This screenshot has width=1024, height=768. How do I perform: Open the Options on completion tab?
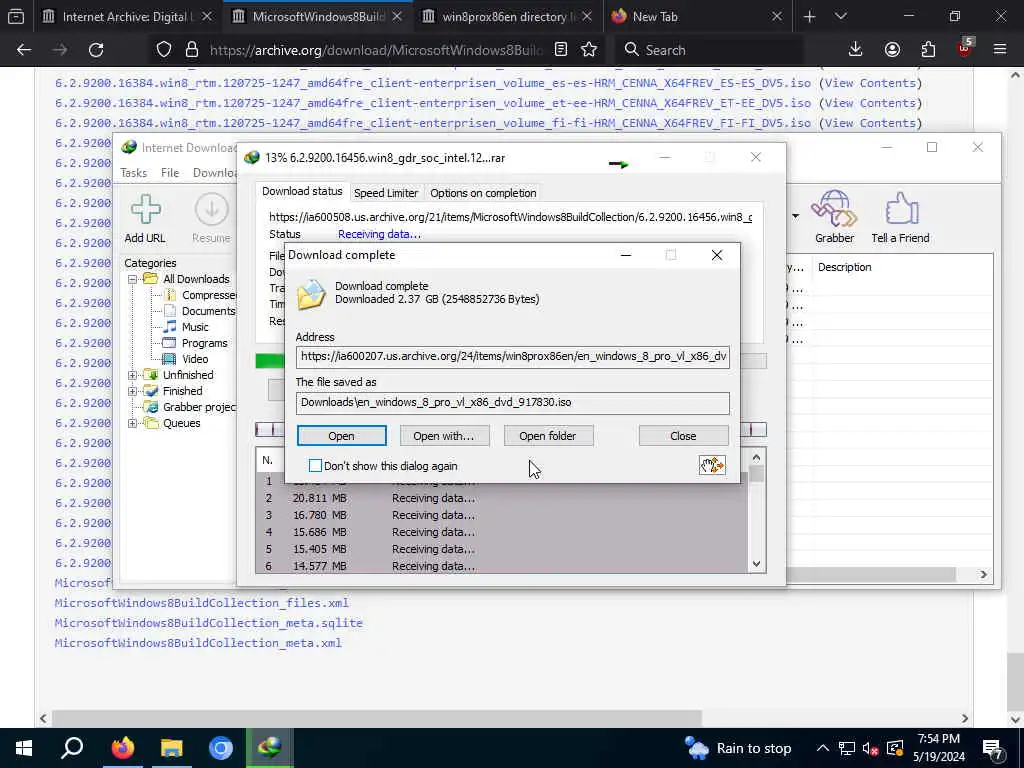click(483, 193)
